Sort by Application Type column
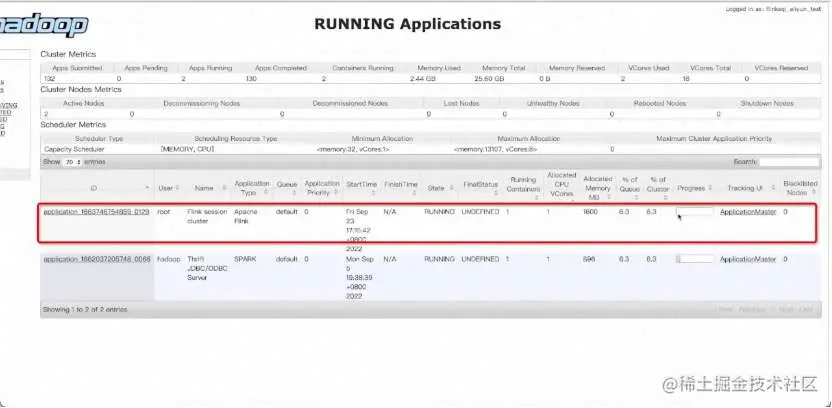832x408 pixels. (252, 188)
